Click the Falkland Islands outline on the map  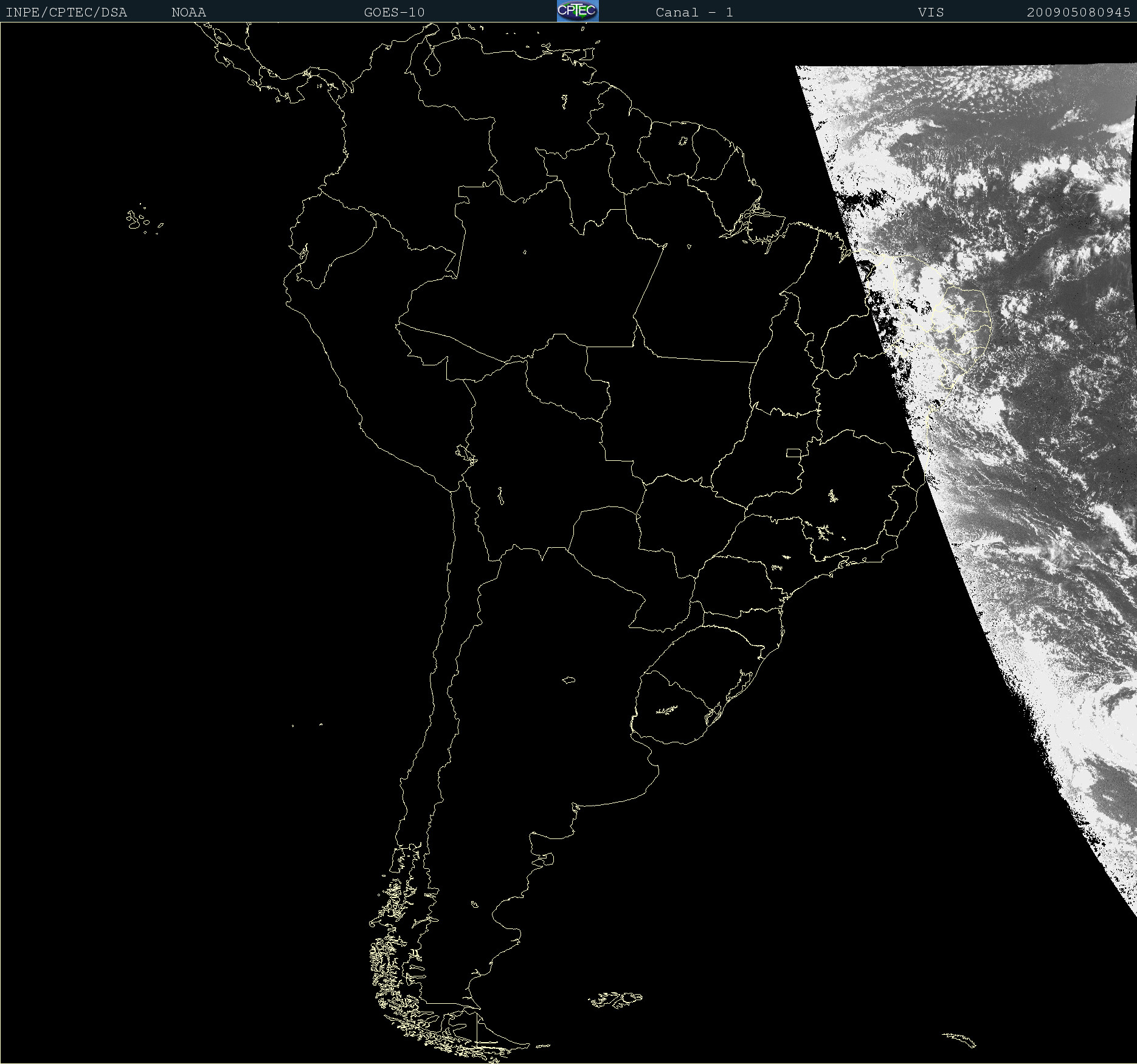pos(615,1000)
